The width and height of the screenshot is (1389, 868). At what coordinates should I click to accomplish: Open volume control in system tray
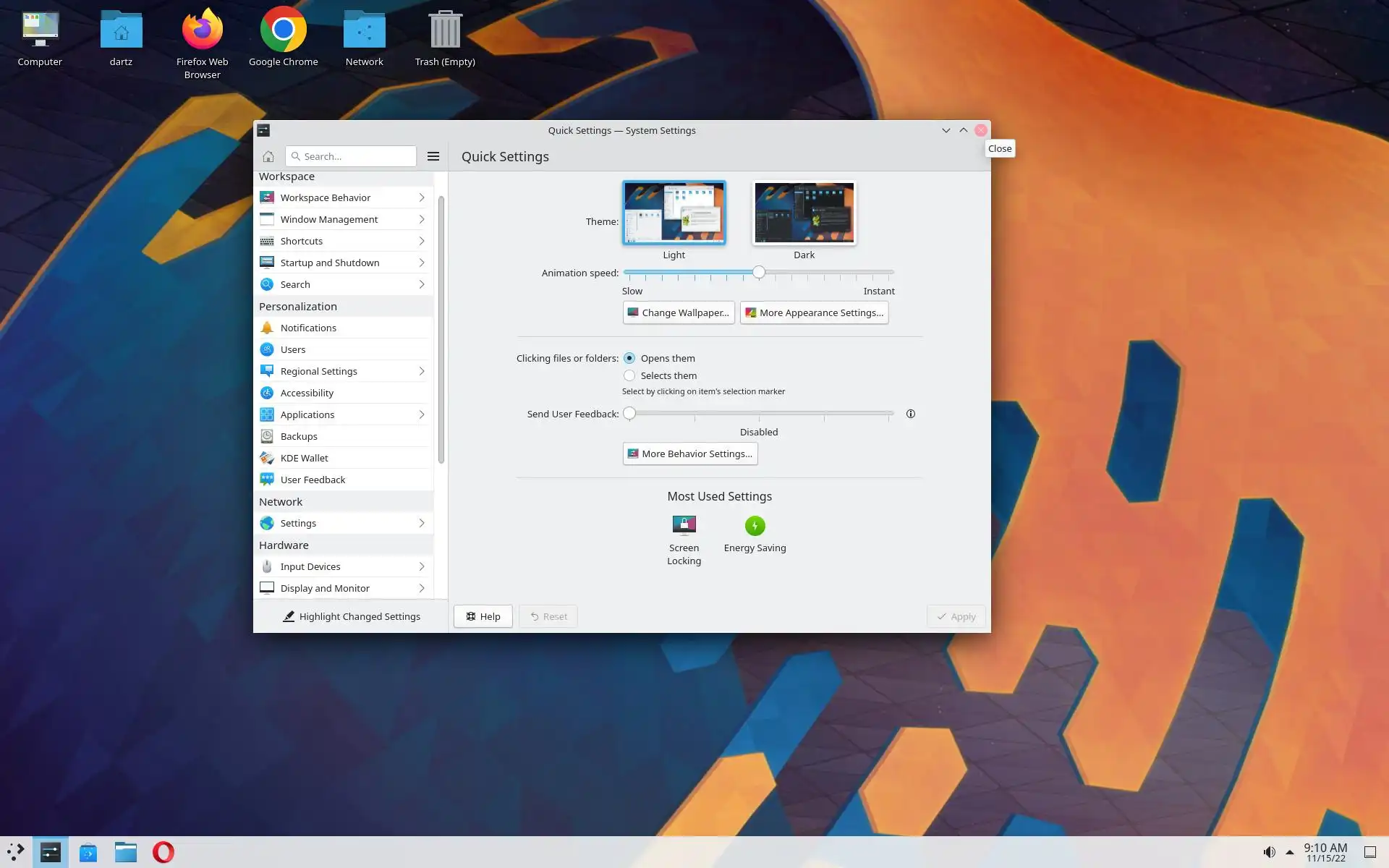[x=1269, y=852]
